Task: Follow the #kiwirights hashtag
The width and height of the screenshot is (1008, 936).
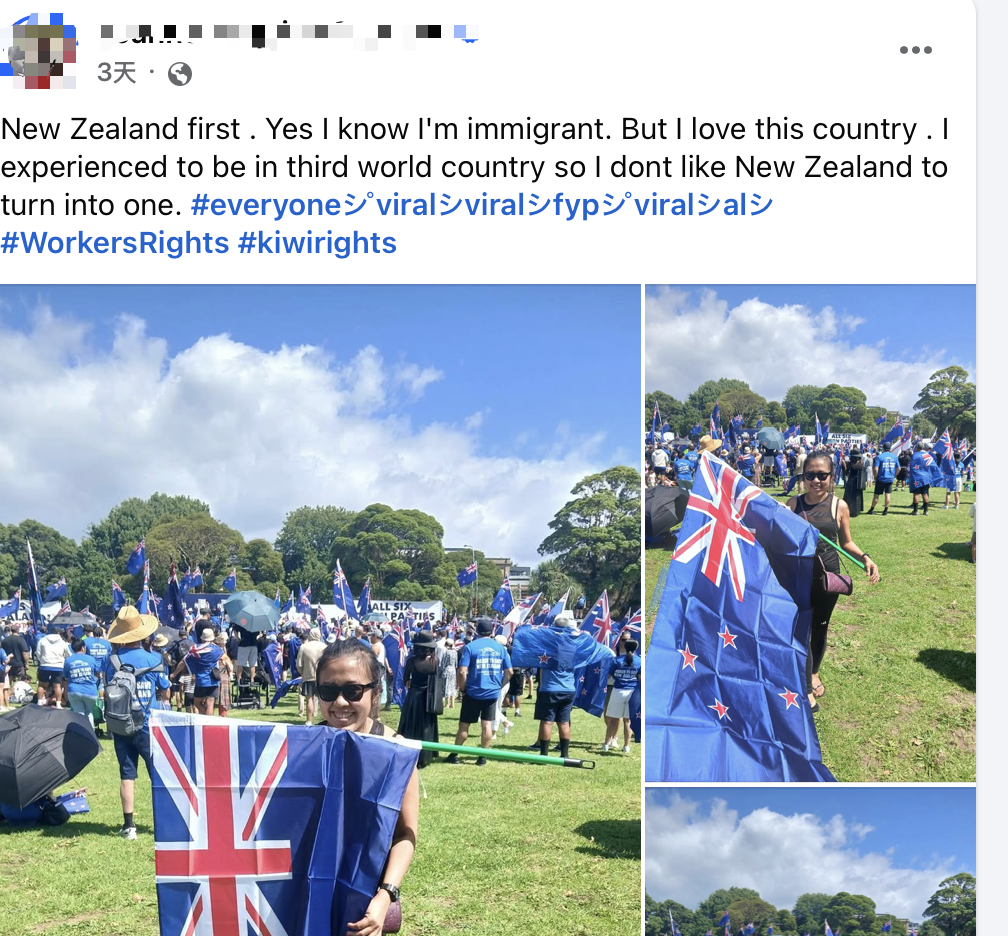Action: (x=317, y=243)
